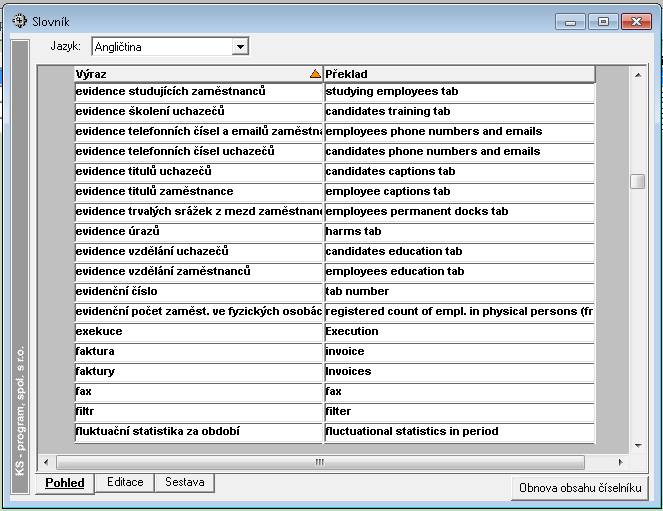Select the 'filtr' cell

click(x=198, y=412)
